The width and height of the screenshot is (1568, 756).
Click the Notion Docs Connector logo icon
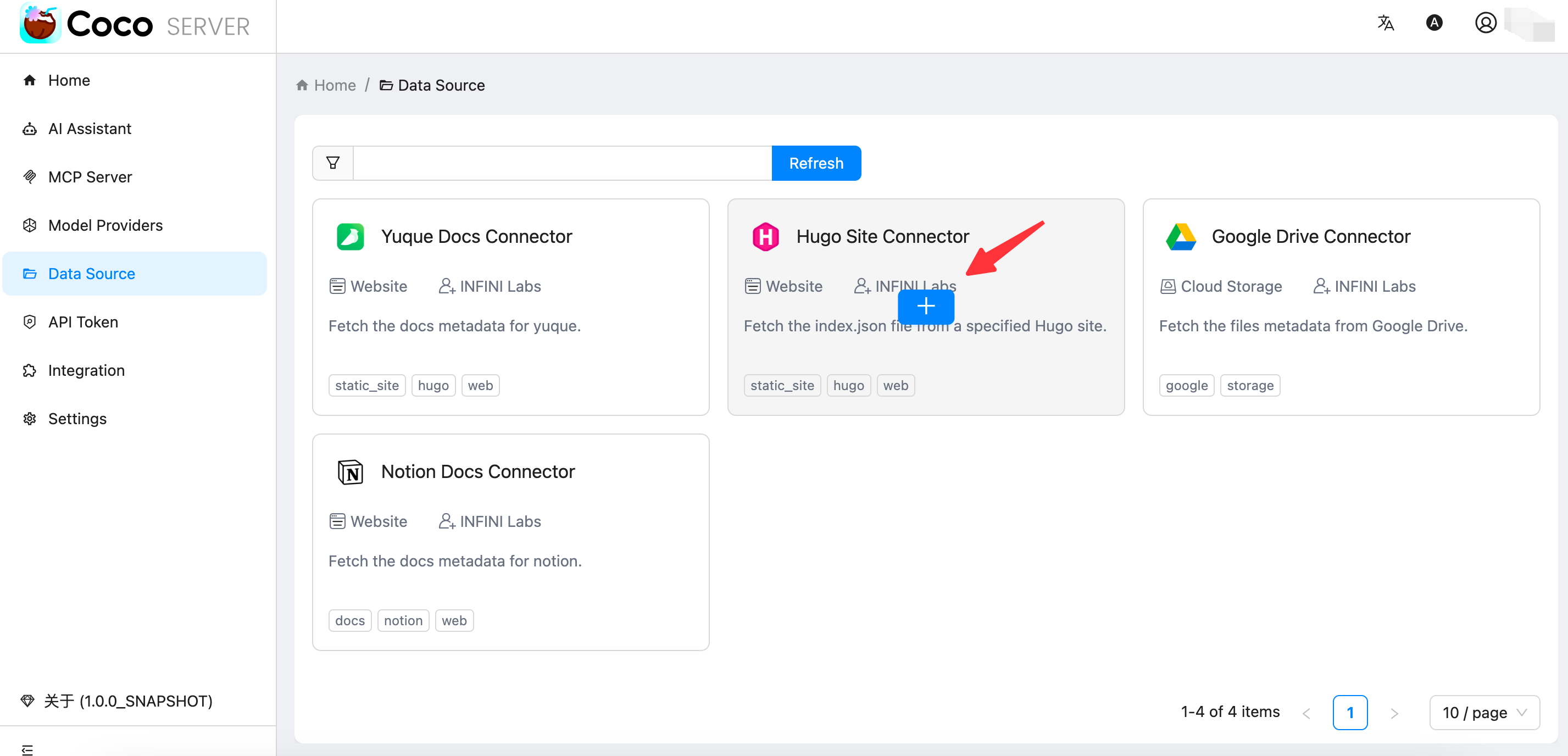pos(351,472)
